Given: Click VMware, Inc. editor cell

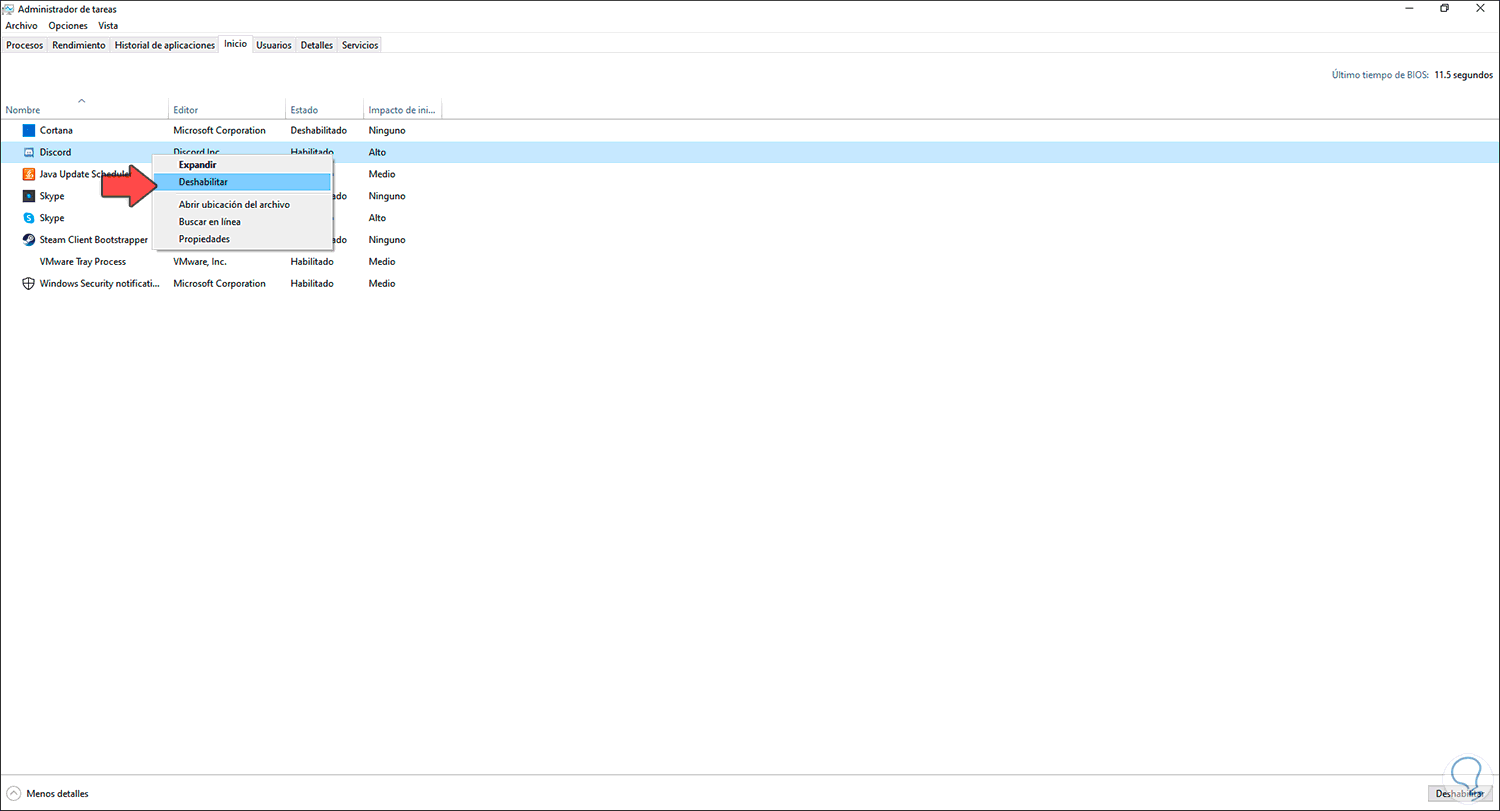Looking at the screenshot, I should [x=200, y=262].
